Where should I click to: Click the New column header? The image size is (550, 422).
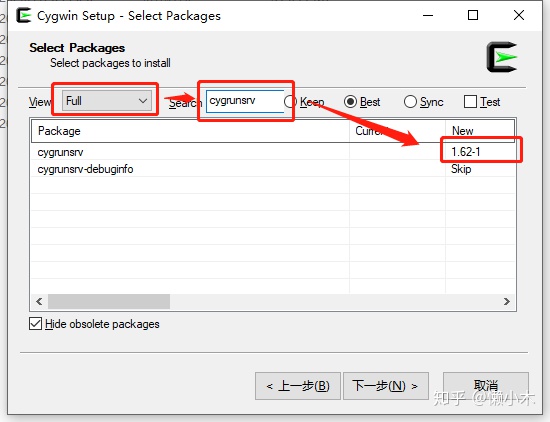[480, 131]
